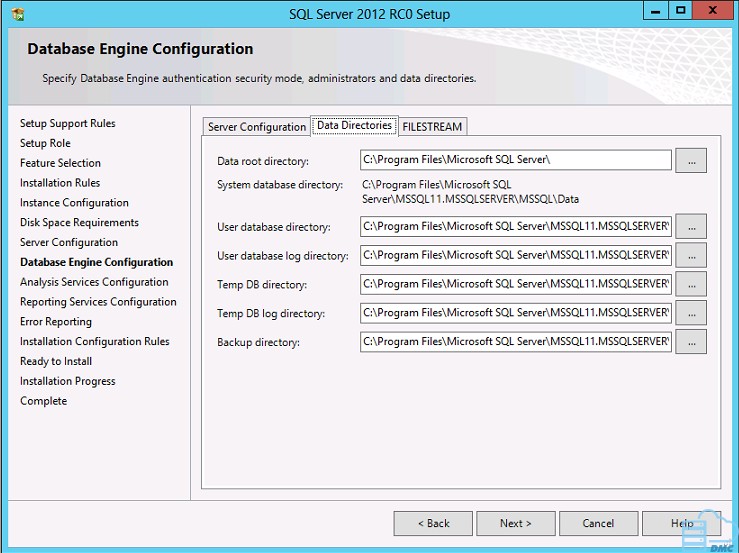Click the Data root directory field

pos(516,160)
